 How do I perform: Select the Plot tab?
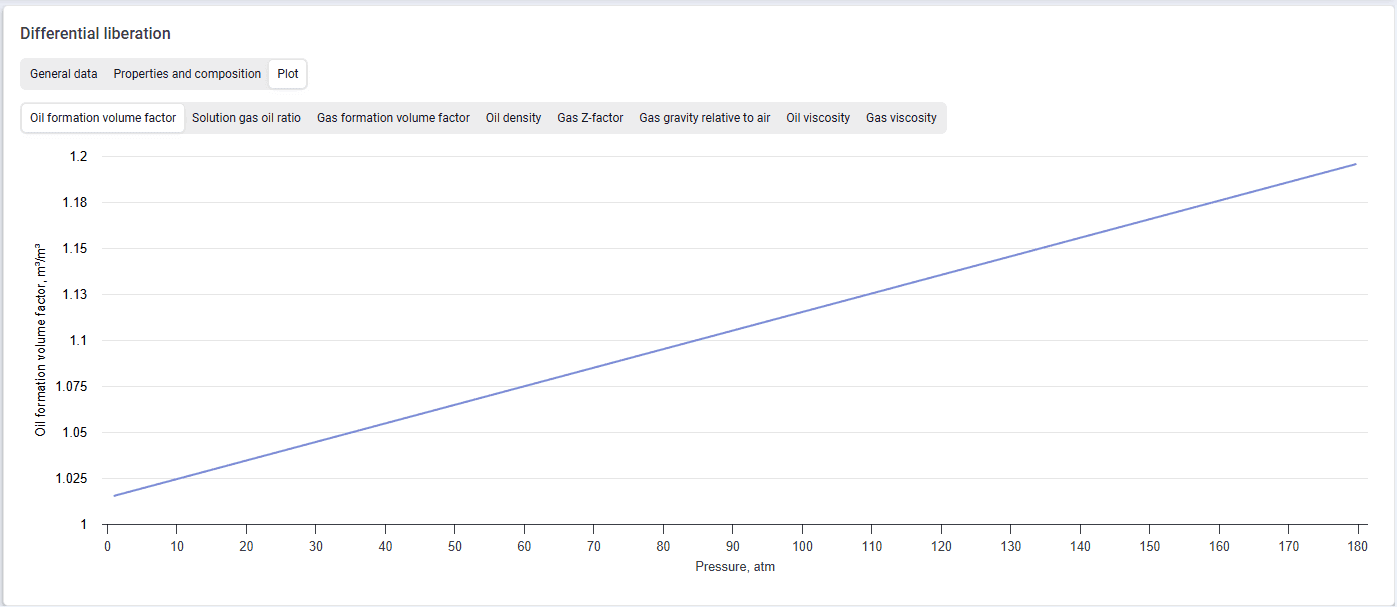(288, 74)
